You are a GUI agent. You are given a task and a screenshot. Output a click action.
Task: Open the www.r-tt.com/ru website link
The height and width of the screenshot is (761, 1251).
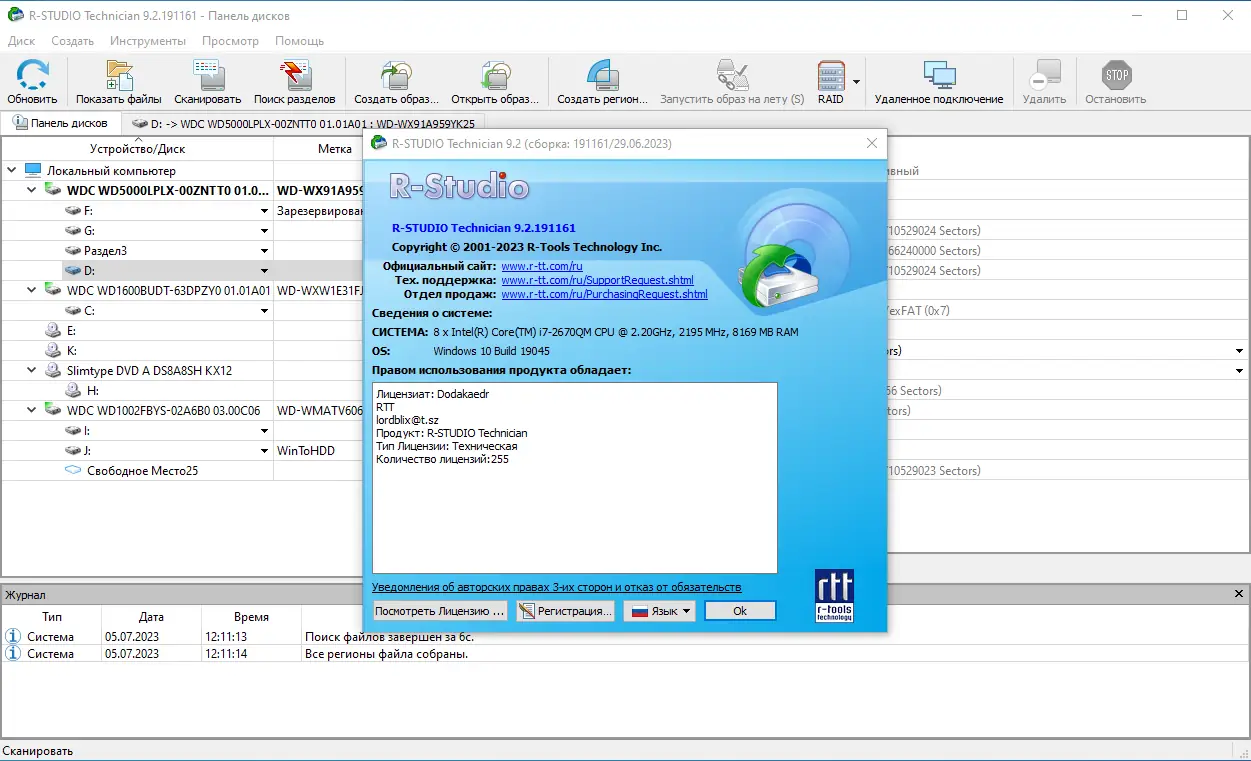tap(541, 266)
